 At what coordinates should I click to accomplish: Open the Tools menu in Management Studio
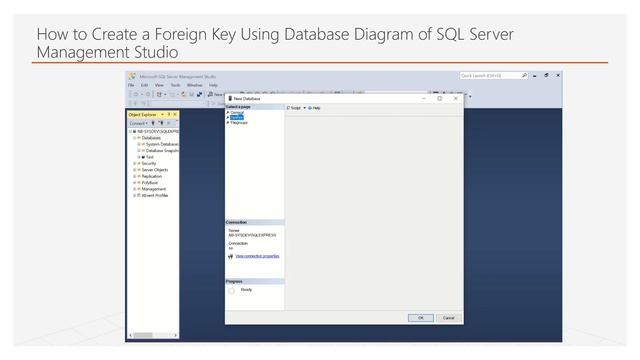pyautogui.click(x=176, y=85)
